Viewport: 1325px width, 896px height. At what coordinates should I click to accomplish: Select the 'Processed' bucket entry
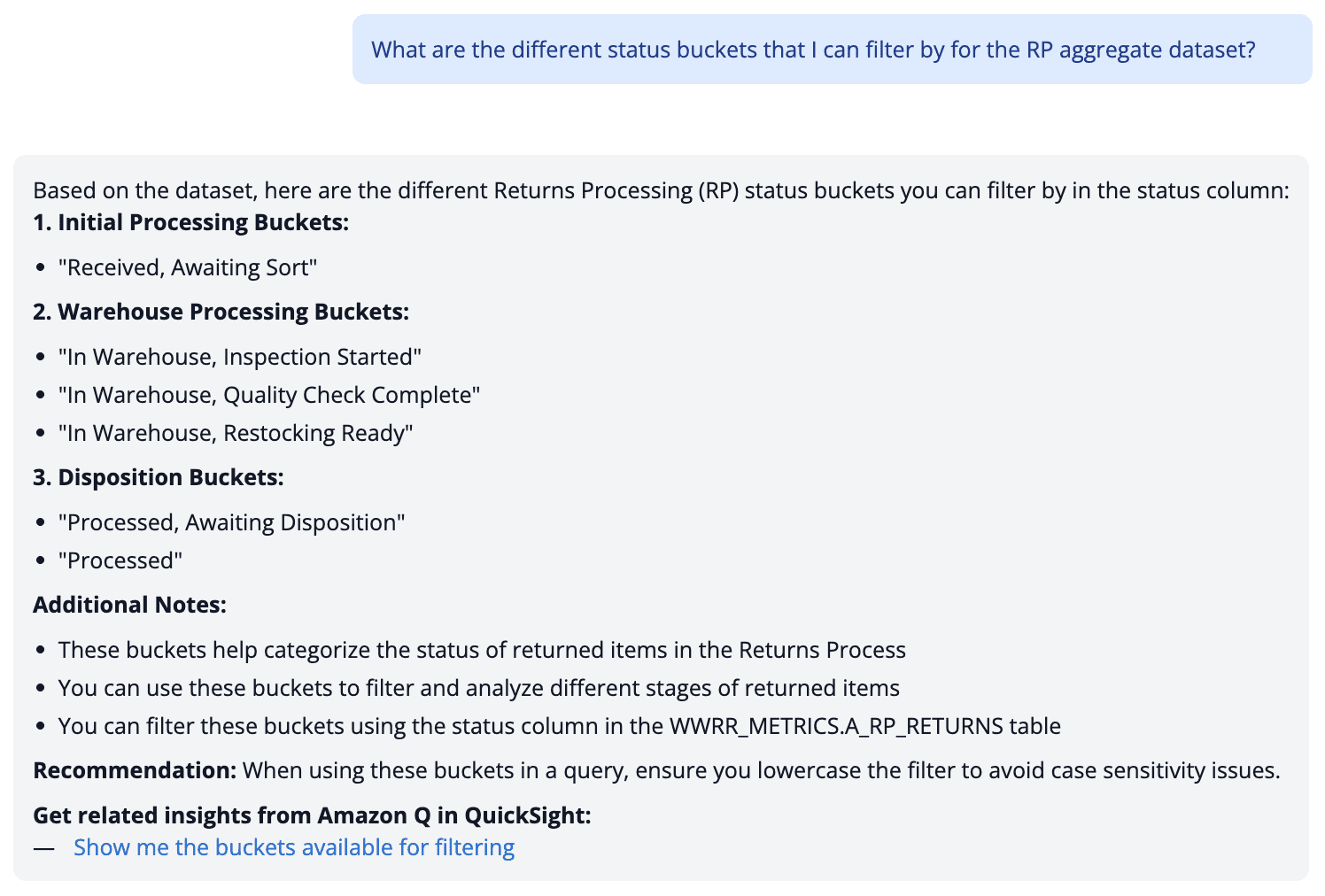pyautogui.click(x=120, y=560)
